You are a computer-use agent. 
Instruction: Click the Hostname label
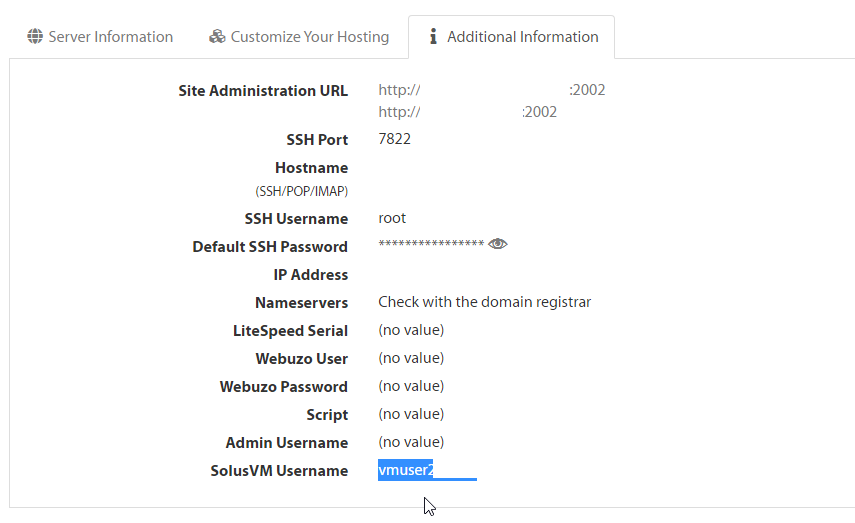click(x=311, y=167)
